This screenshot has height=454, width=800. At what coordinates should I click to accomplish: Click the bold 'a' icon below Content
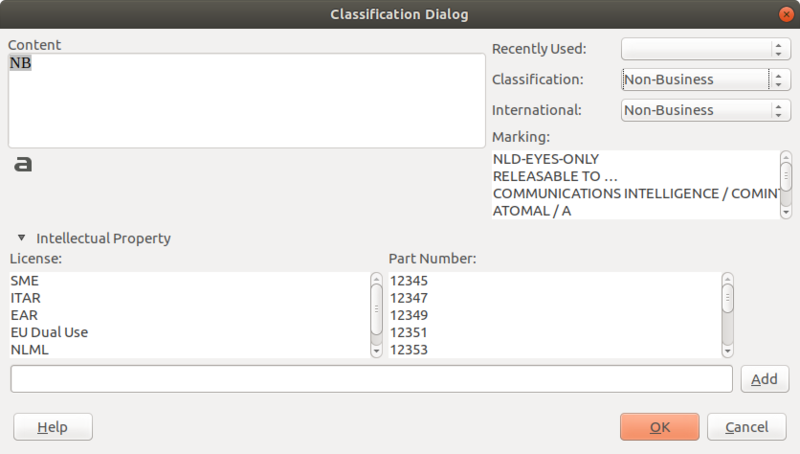(x=23, y=164)
